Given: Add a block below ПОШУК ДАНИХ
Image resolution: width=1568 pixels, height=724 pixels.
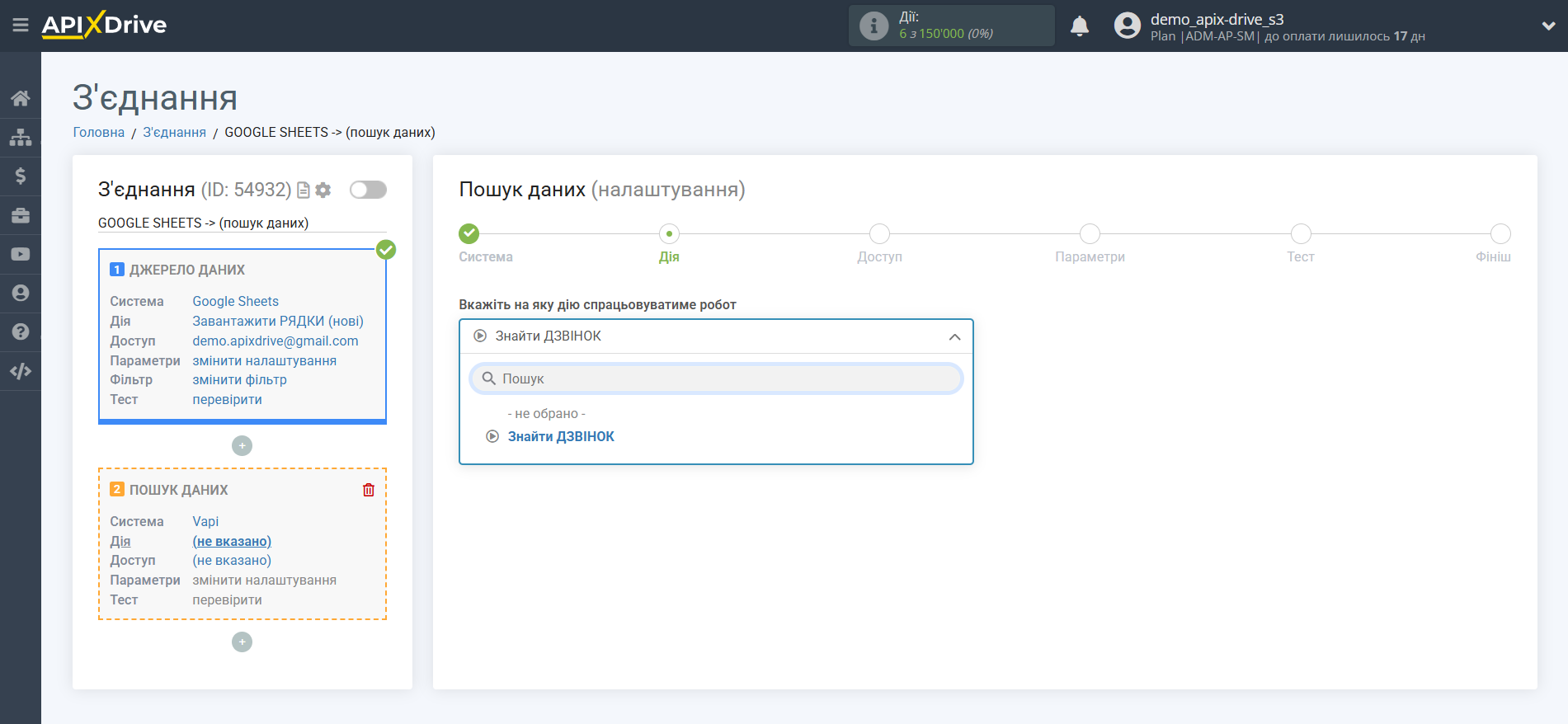Looking at the screenshot, I should [x=242, y=642].
